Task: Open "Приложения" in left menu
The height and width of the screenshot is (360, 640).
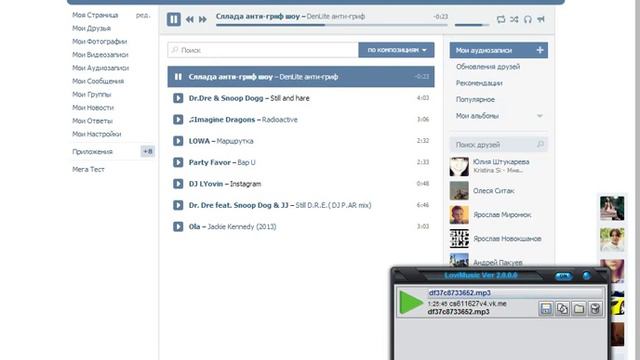Action: click(92, 151)
